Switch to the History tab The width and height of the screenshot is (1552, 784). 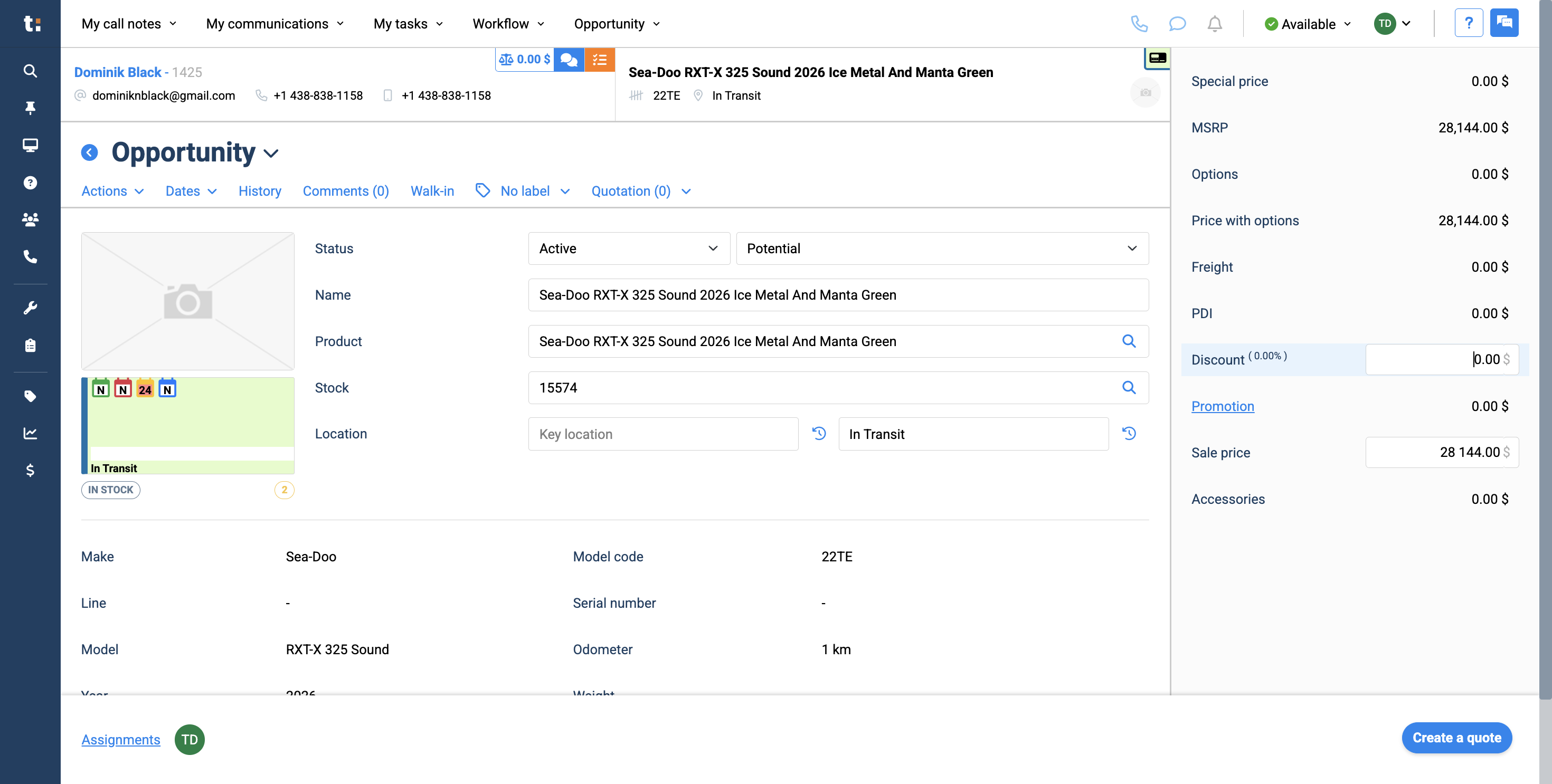260,192
